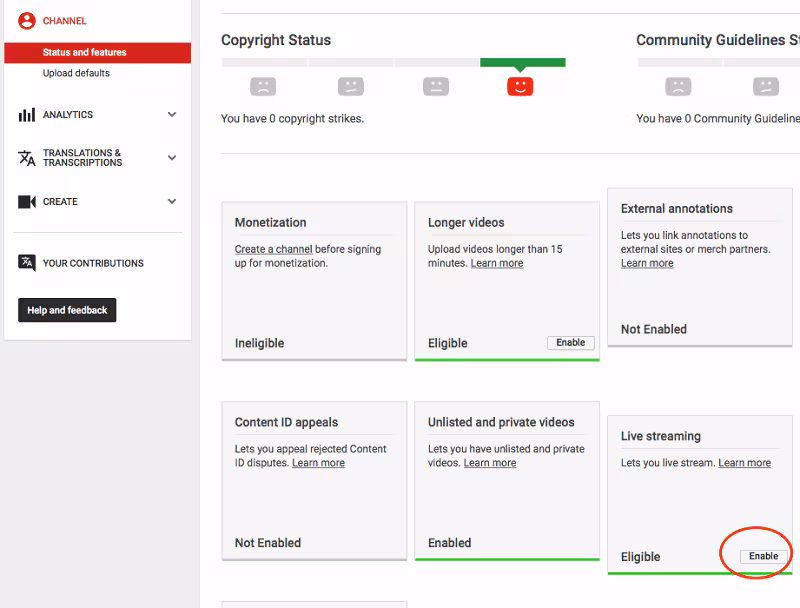This screenshot has width=800, height=608.
Task: Click the Create video camera icon
Action: click(27, 202)
